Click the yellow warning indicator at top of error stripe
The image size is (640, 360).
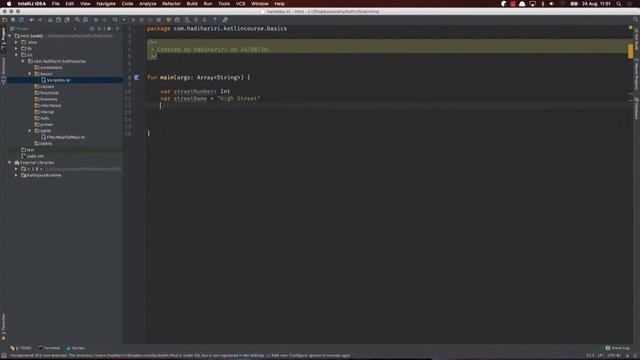(x=631, y=28)
